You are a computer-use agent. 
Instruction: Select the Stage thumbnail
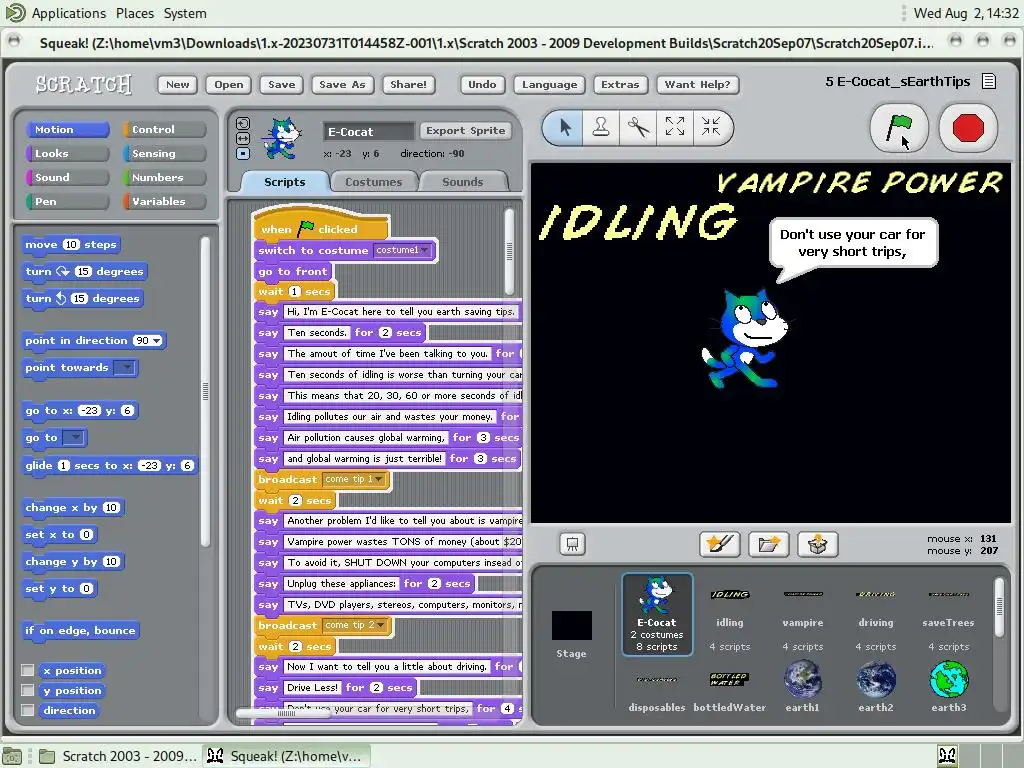571,633
